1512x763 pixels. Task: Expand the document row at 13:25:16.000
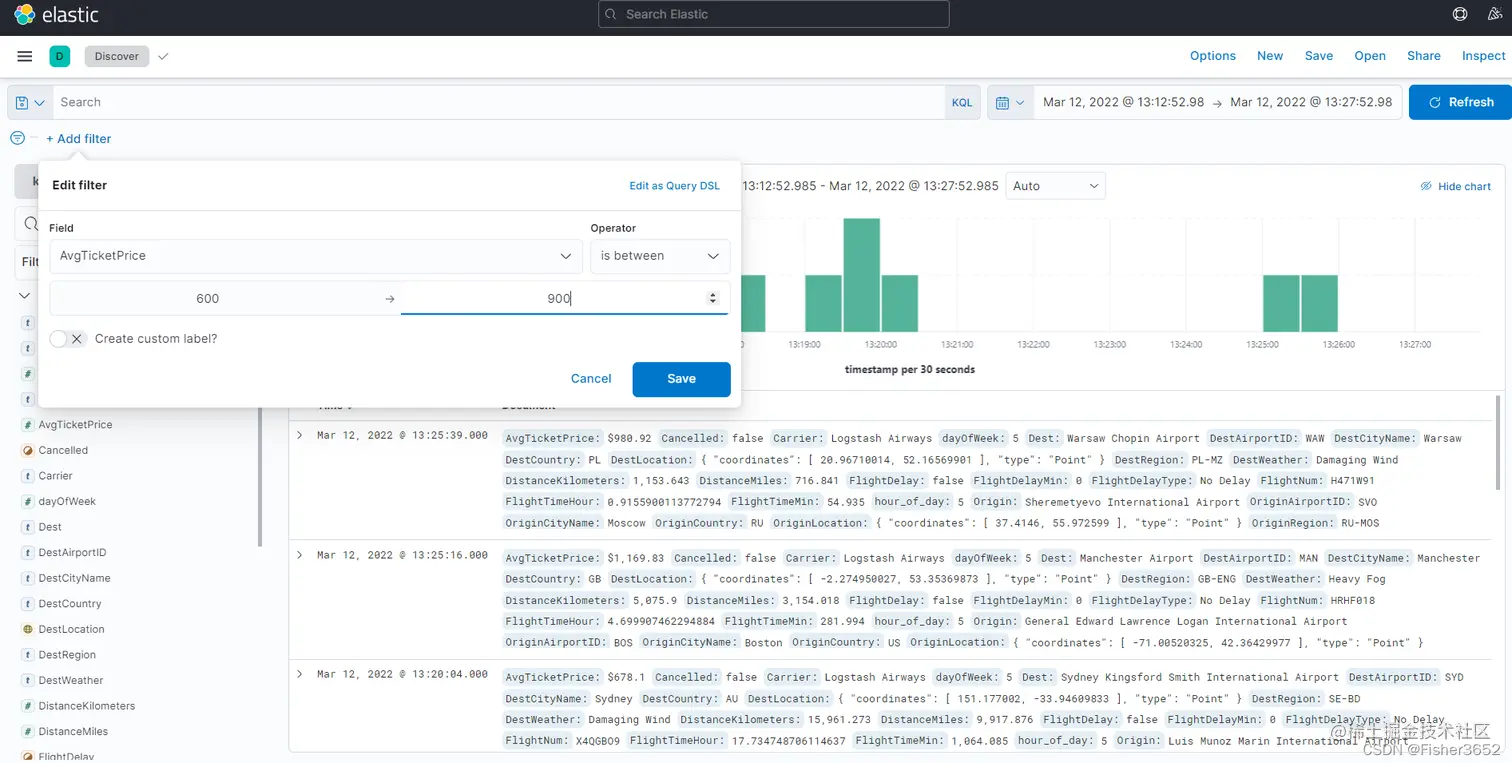pos(299,555)
